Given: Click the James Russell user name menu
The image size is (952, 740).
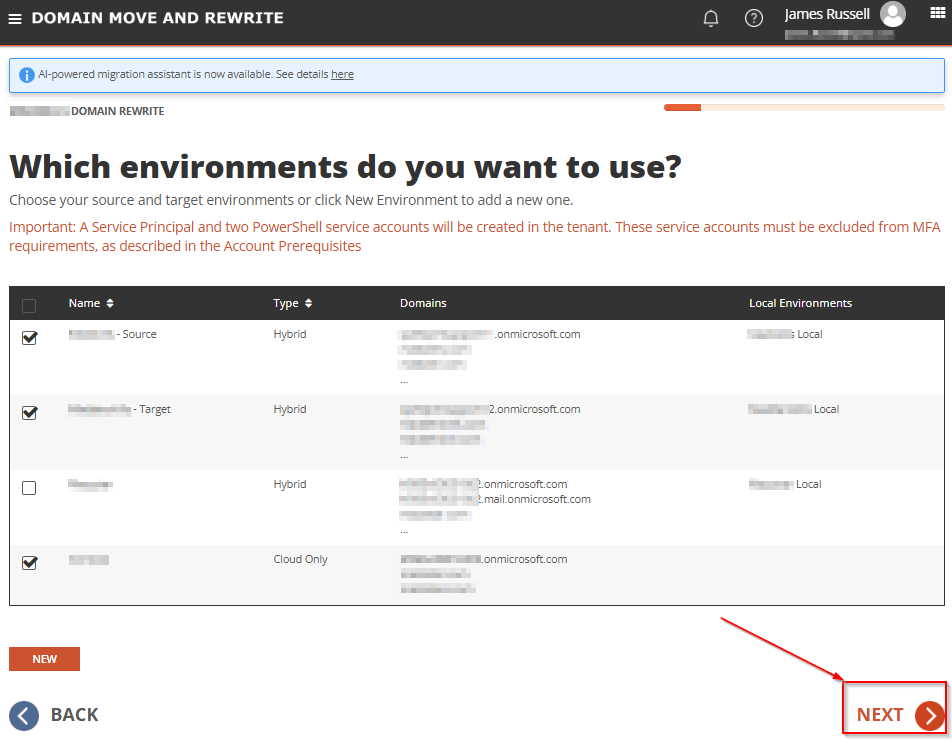Looking at the screenshot, I should pyautogui.click(x=827, y=14).
